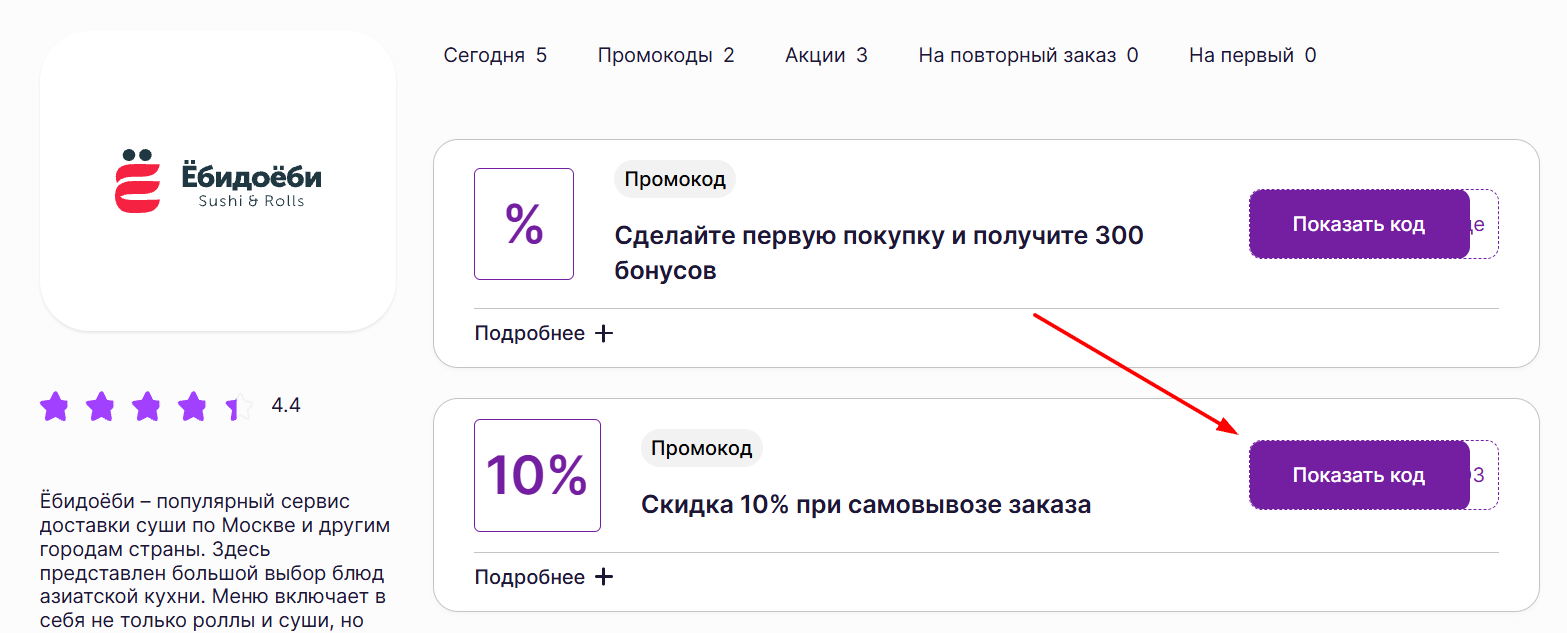Expand "Подробнее" under the 10% pickup discount
The height and width of the screenshot is (633, 1567).
pyautogui.click(x=543, y=577)
